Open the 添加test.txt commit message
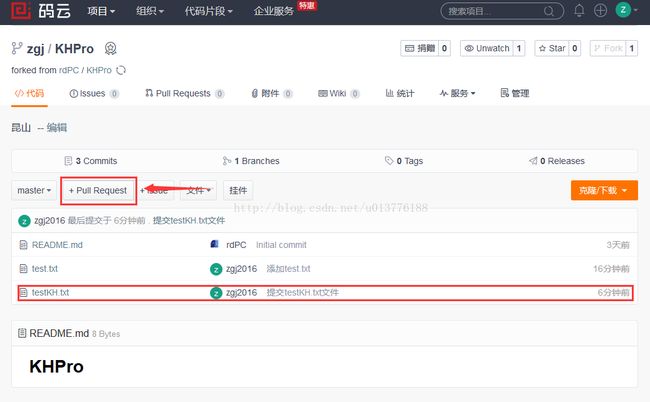650x402 pixels. pos(288,269)
